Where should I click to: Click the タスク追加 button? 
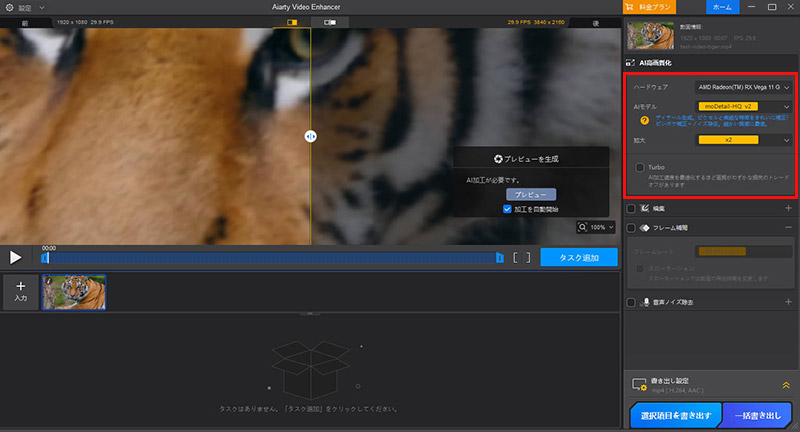(x=579, y=258)
